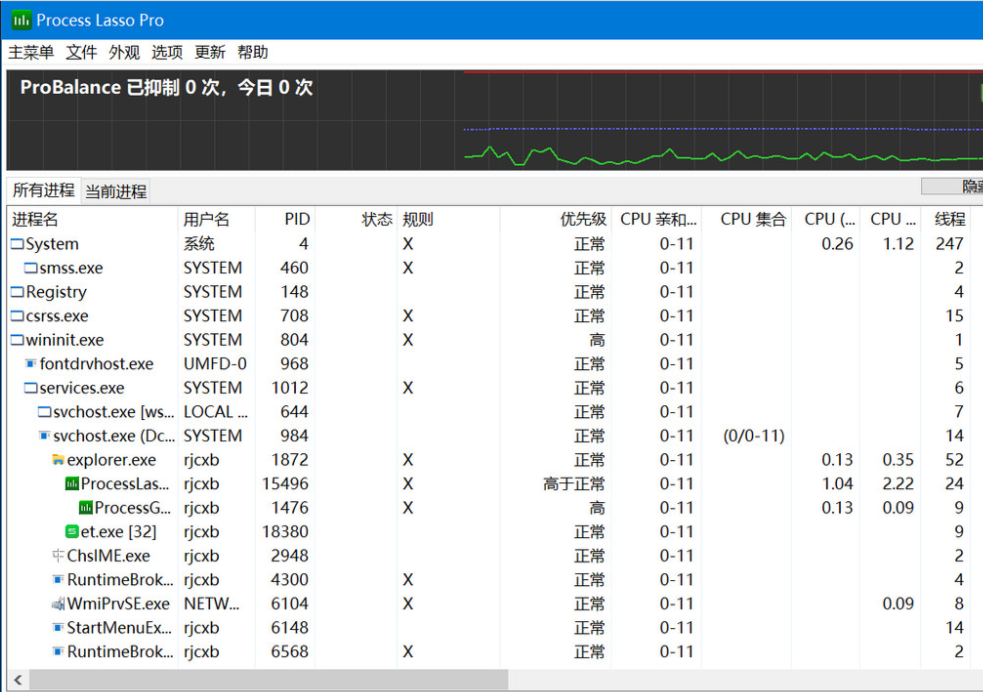983x692 pixels.
Task: Click the ChsIME.exe input method icon
Action: coord(58,555)
